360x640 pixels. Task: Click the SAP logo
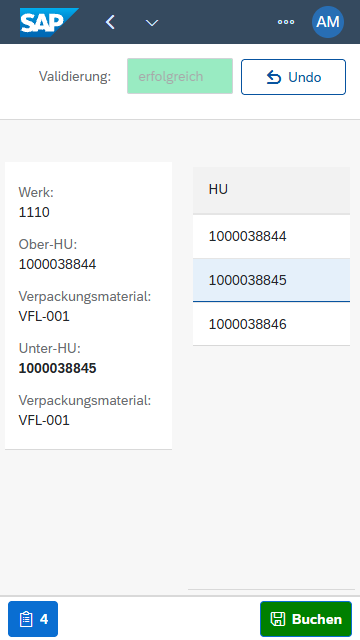click(49, 22)
